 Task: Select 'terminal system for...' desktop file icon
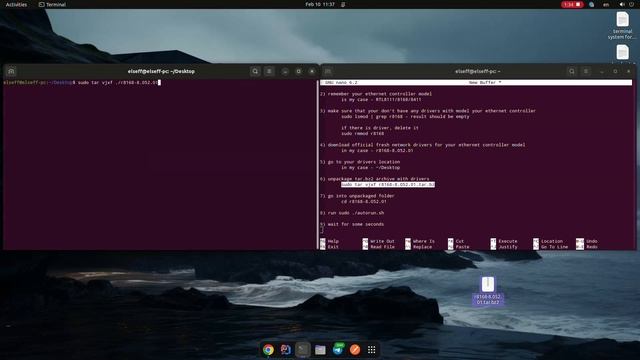622,26
